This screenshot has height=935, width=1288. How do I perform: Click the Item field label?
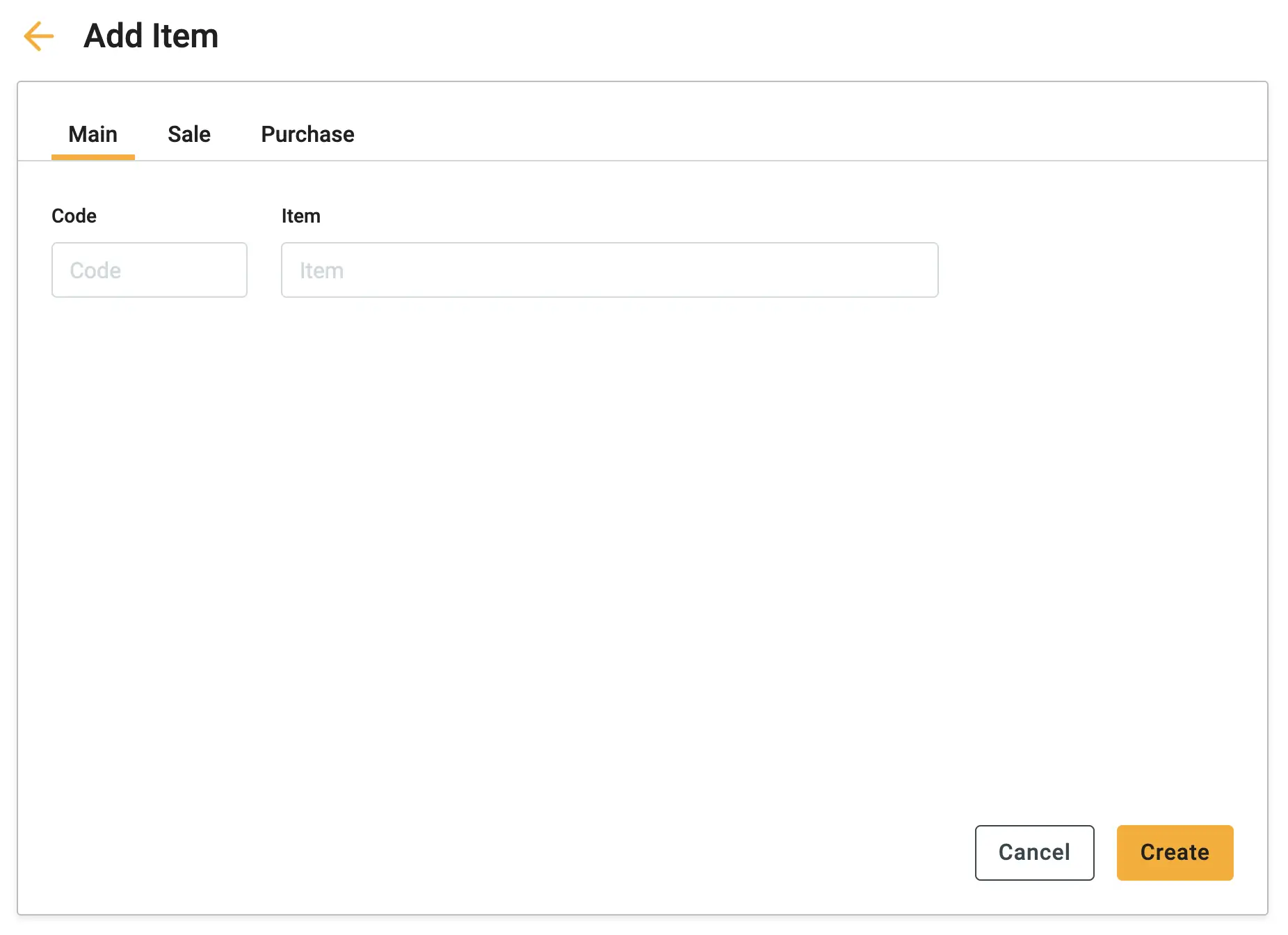tap(301, 216)
